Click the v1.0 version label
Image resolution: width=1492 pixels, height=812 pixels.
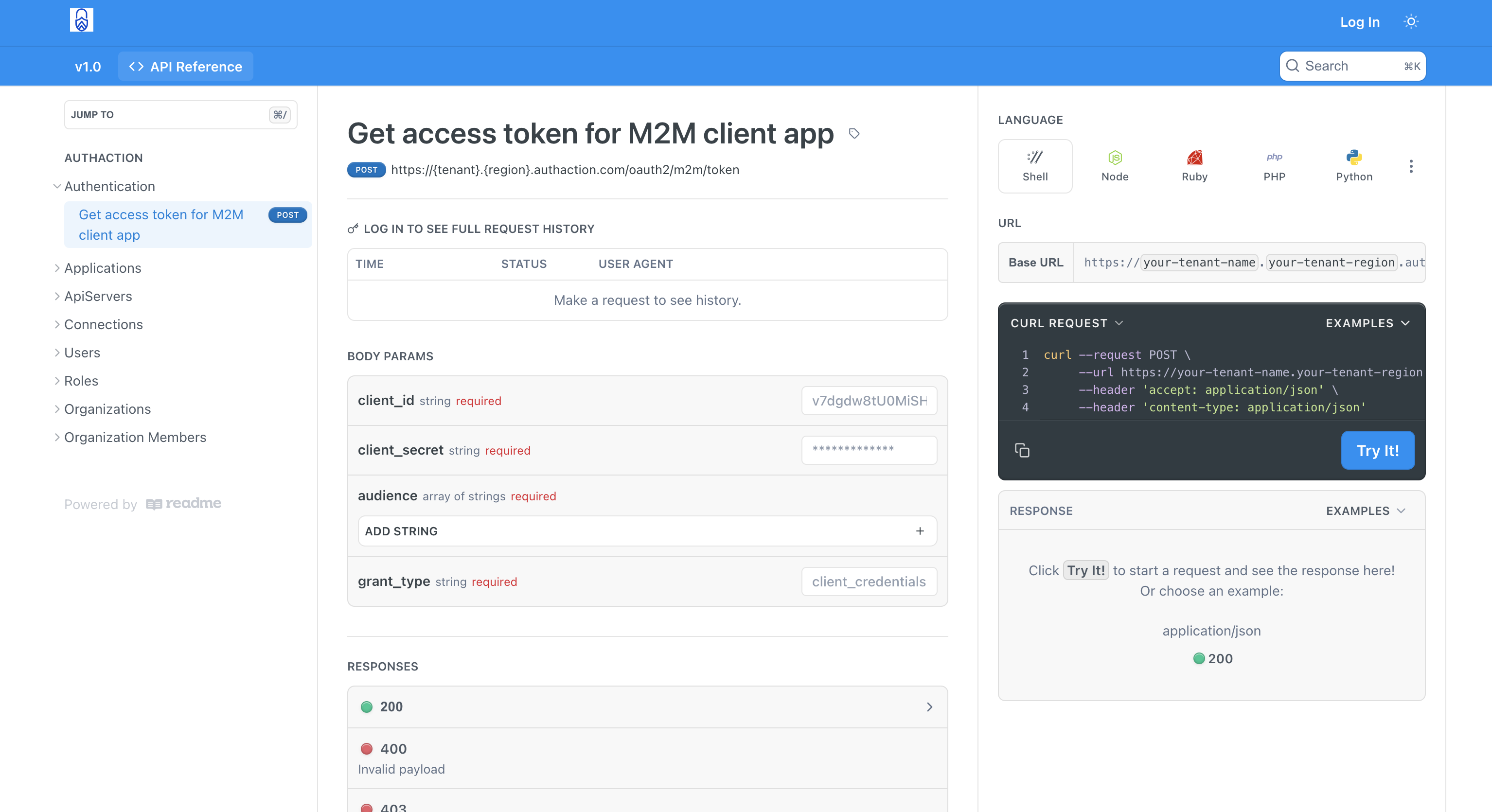[x=88, y=67]
